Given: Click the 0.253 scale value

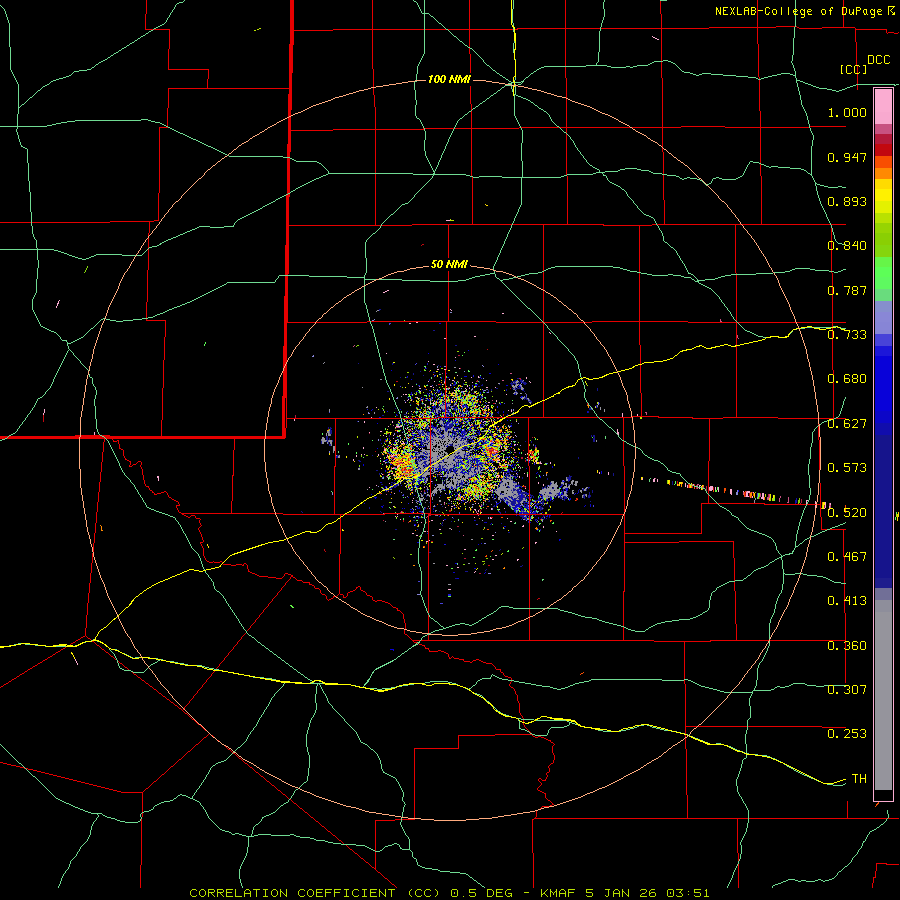Looking at the screenshot, I should pyautogui.click(x=847, y=734).
